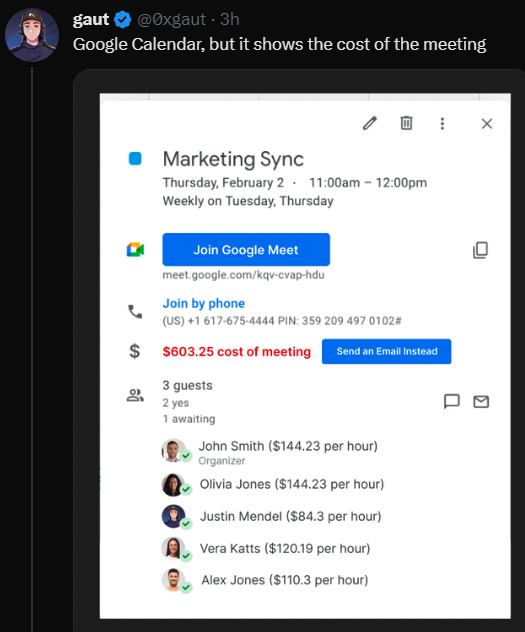The width and height of the screenshot is (525, 632).
Task: Click the 3 guests label
Action: coord(187,385)
